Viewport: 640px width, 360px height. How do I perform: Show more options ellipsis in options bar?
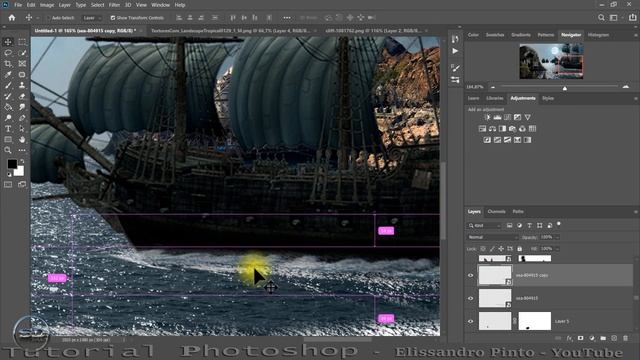[x=287, y=18]
